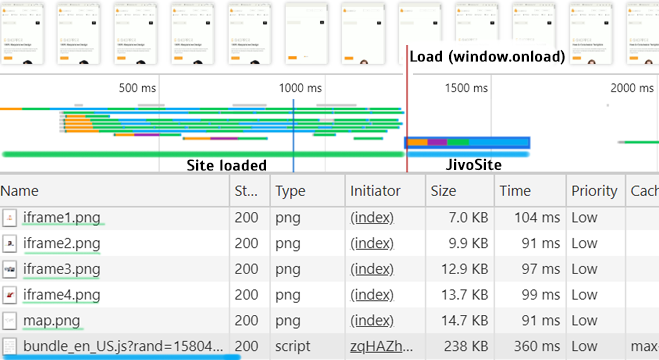The height and width of the screenshot is (360, 659).
Task: Follow the zqHAZh initiator link for bundle_en_US.js
Action: 381,347
